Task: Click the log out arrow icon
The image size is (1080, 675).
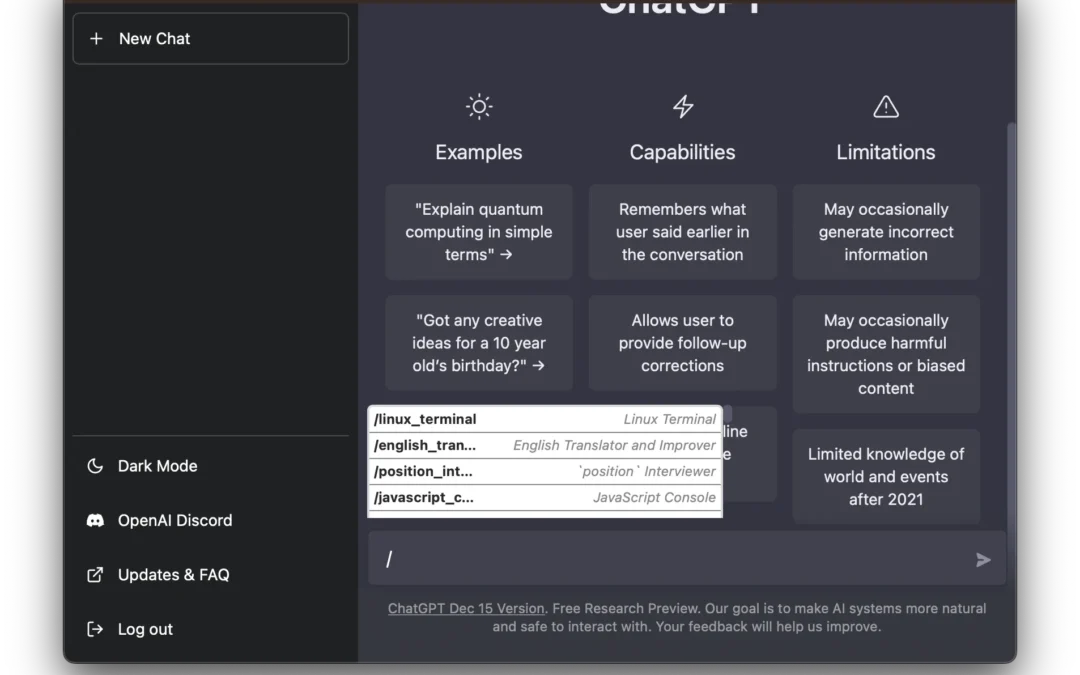Action: tap(95, 629)
